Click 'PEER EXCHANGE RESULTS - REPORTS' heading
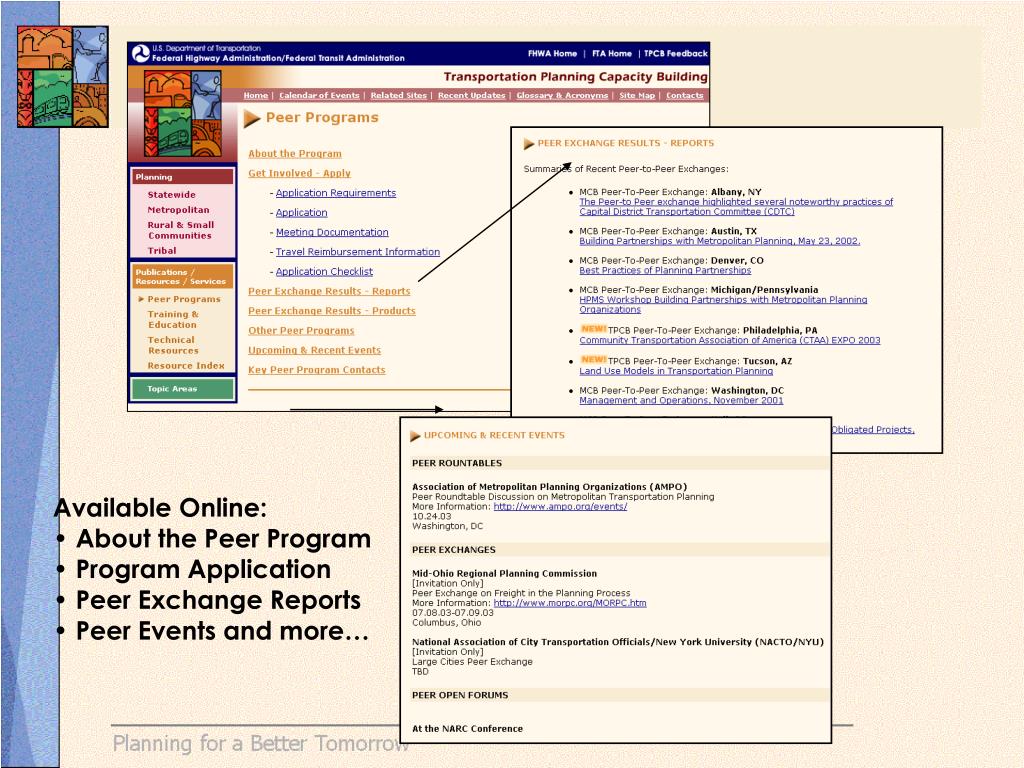This screenshot has width=1024, height=768. tap(626, 143)
